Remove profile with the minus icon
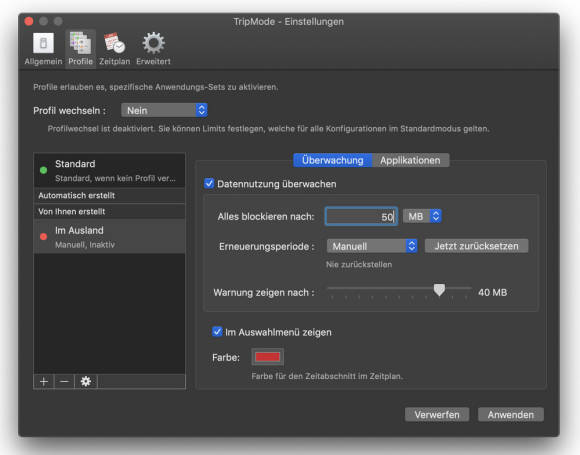This screenshot has height=455, width=580. pos(64,381)
